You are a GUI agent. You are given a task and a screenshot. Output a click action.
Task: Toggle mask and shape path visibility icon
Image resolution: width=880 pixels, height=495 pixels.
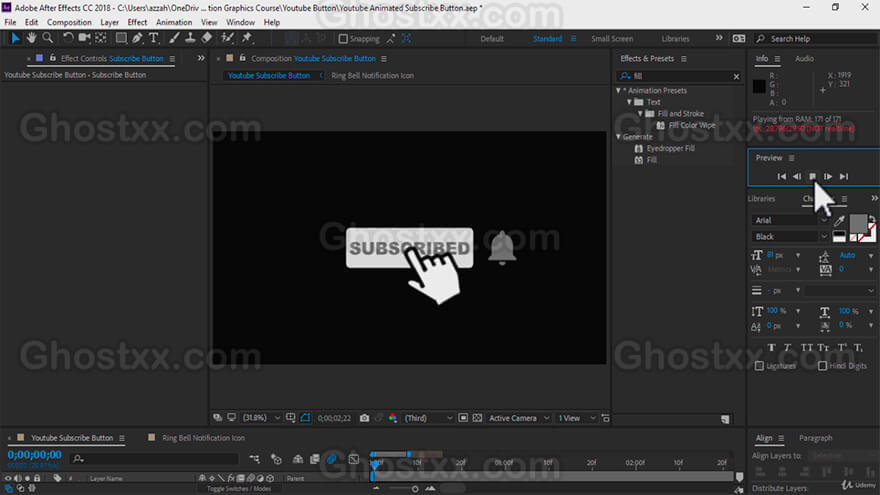pyautogui.click(x=305, y=418)
